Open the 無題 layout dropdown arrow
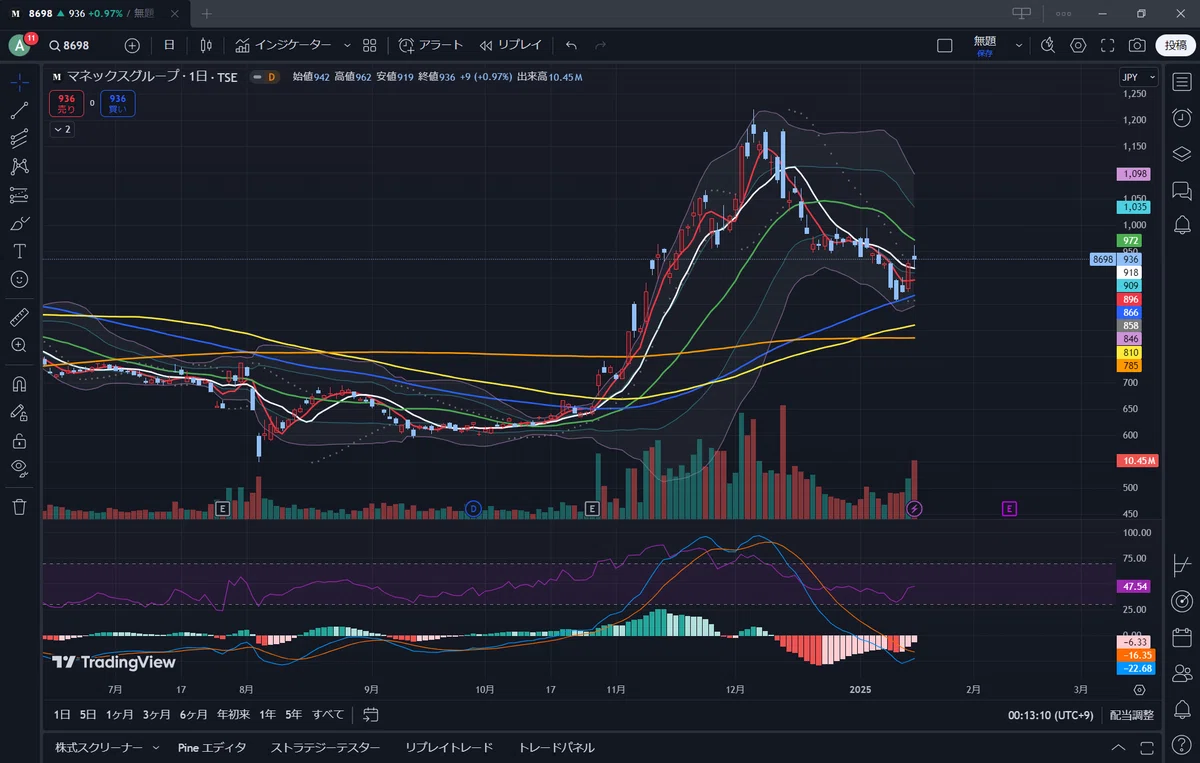The width and height of the screenshot is (1200, 763). [x=1019, y=45]
